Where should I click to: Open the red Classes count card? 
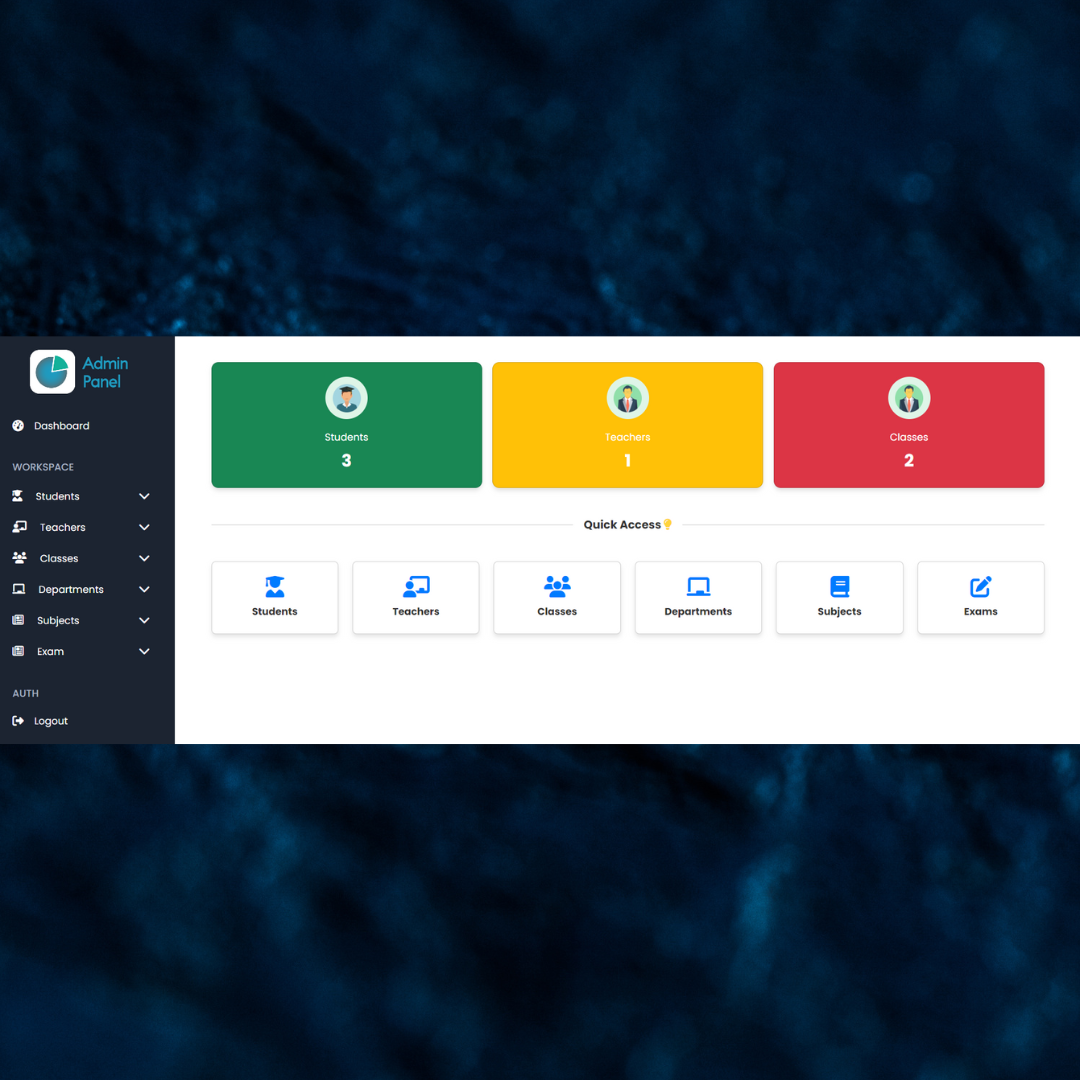coord(908,425)
